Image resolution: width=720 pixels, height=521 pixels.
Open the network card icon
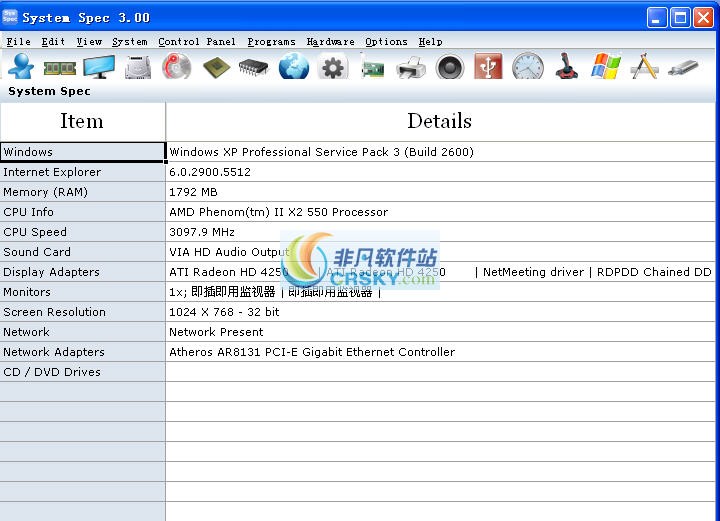[372, 67]
